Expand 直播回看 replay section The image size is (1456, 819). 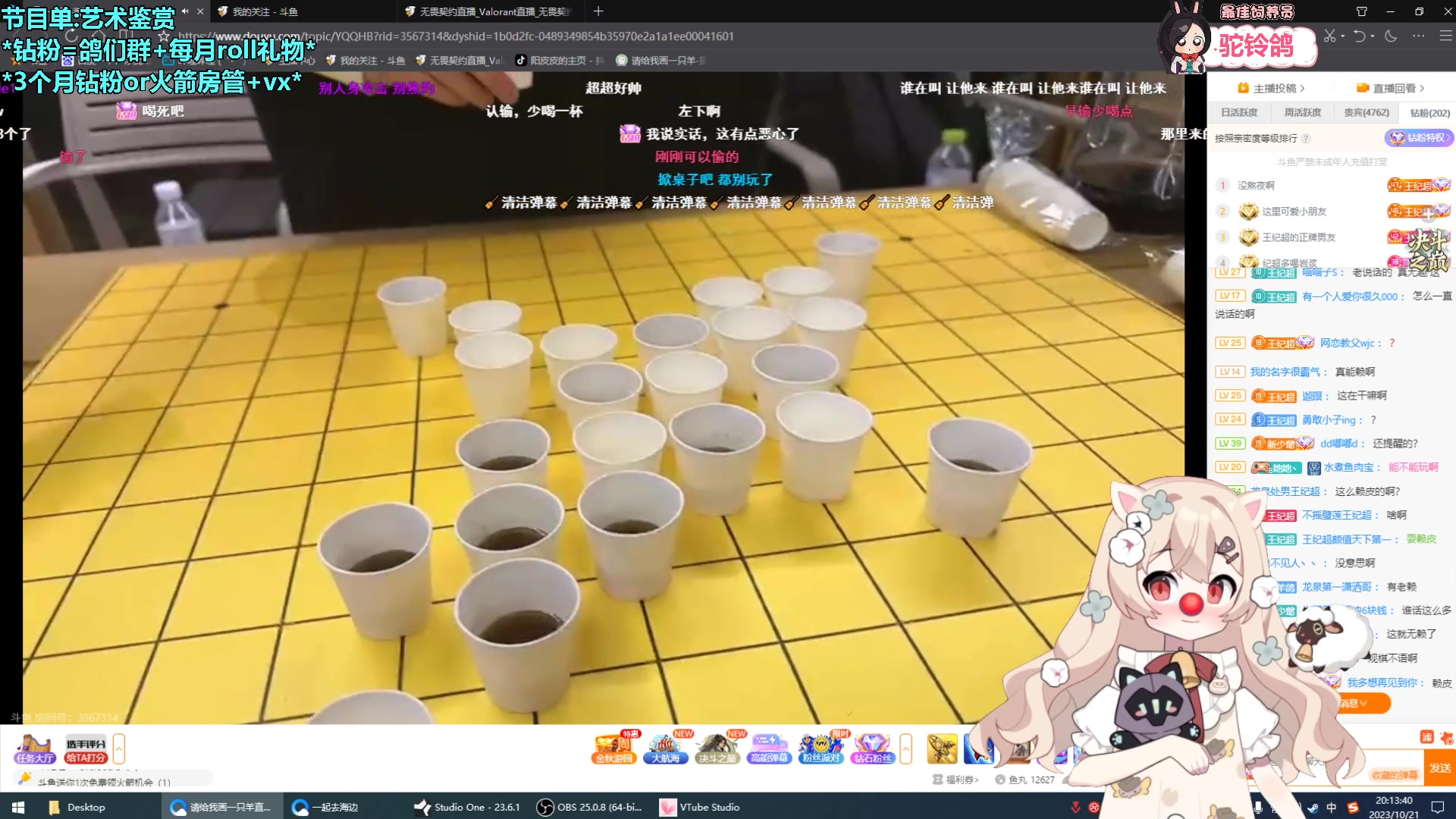(x=1391, y=88)
